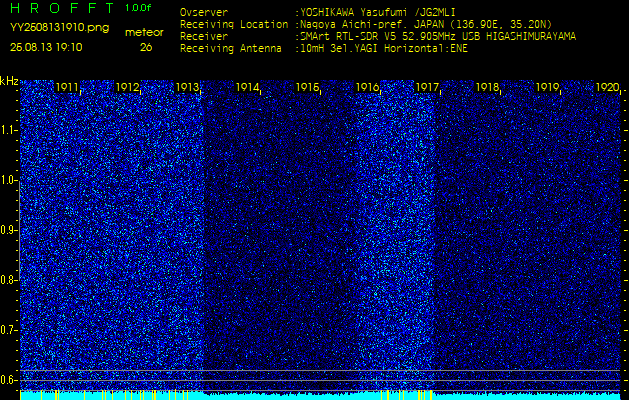The image size is (629, 400).
Task: Click the 0.6 frequency axis label
Action: [8, 380]
